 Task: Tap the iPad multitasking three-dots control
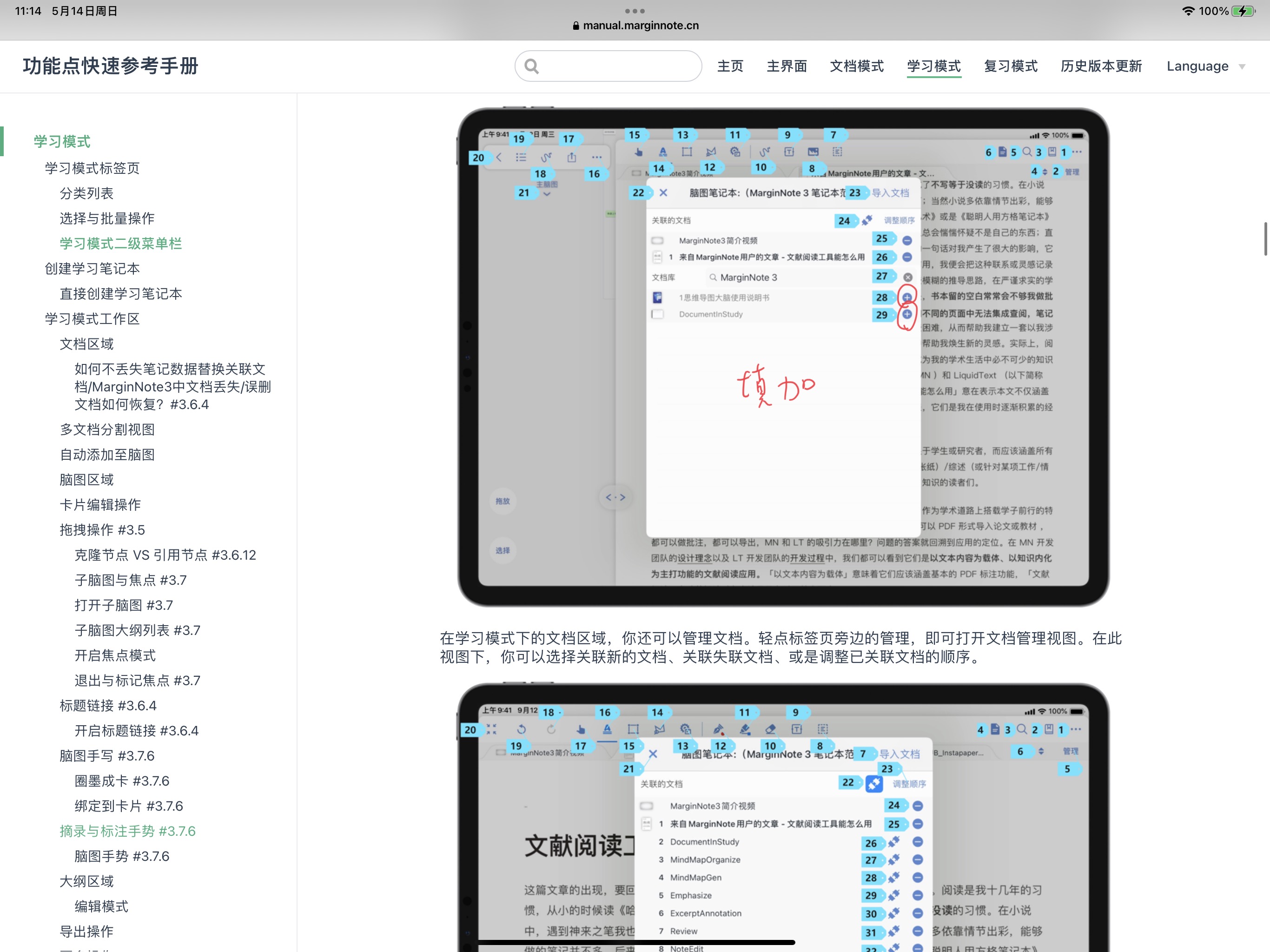click(635, 11)
